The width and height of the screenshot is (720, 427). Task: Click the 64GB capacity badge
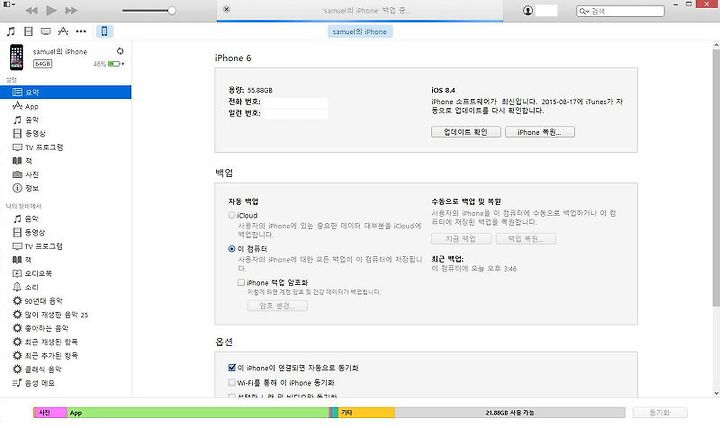pyautogui.click(x=43, y=64)
